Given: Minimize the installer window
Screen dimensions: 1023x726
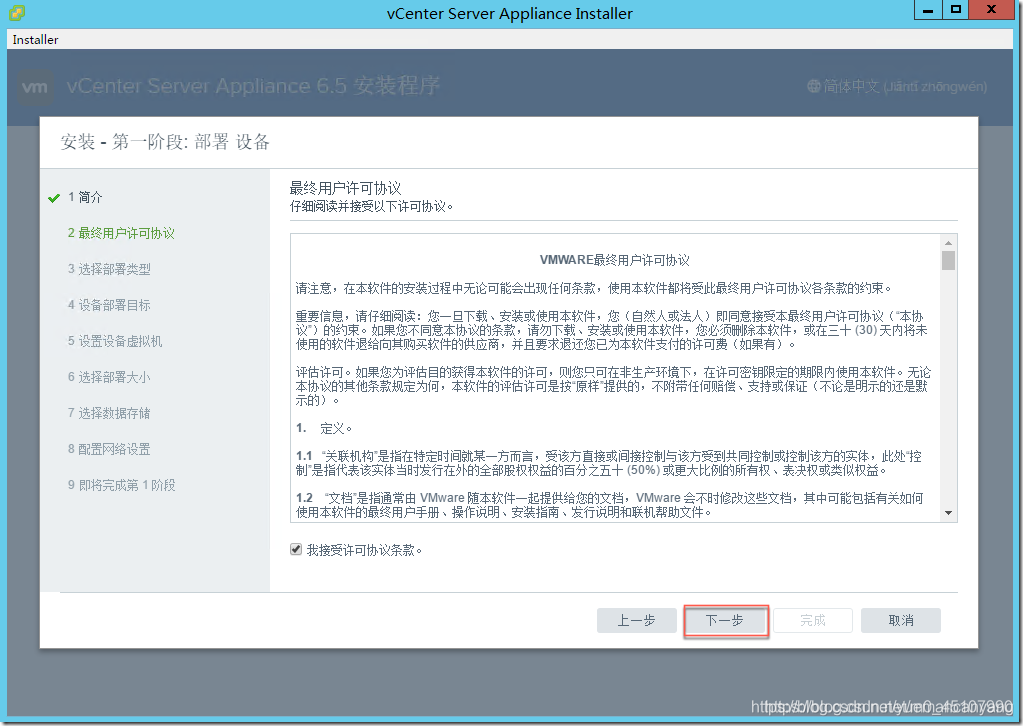Looking at the screenshot, I should (x=928, y=10).
